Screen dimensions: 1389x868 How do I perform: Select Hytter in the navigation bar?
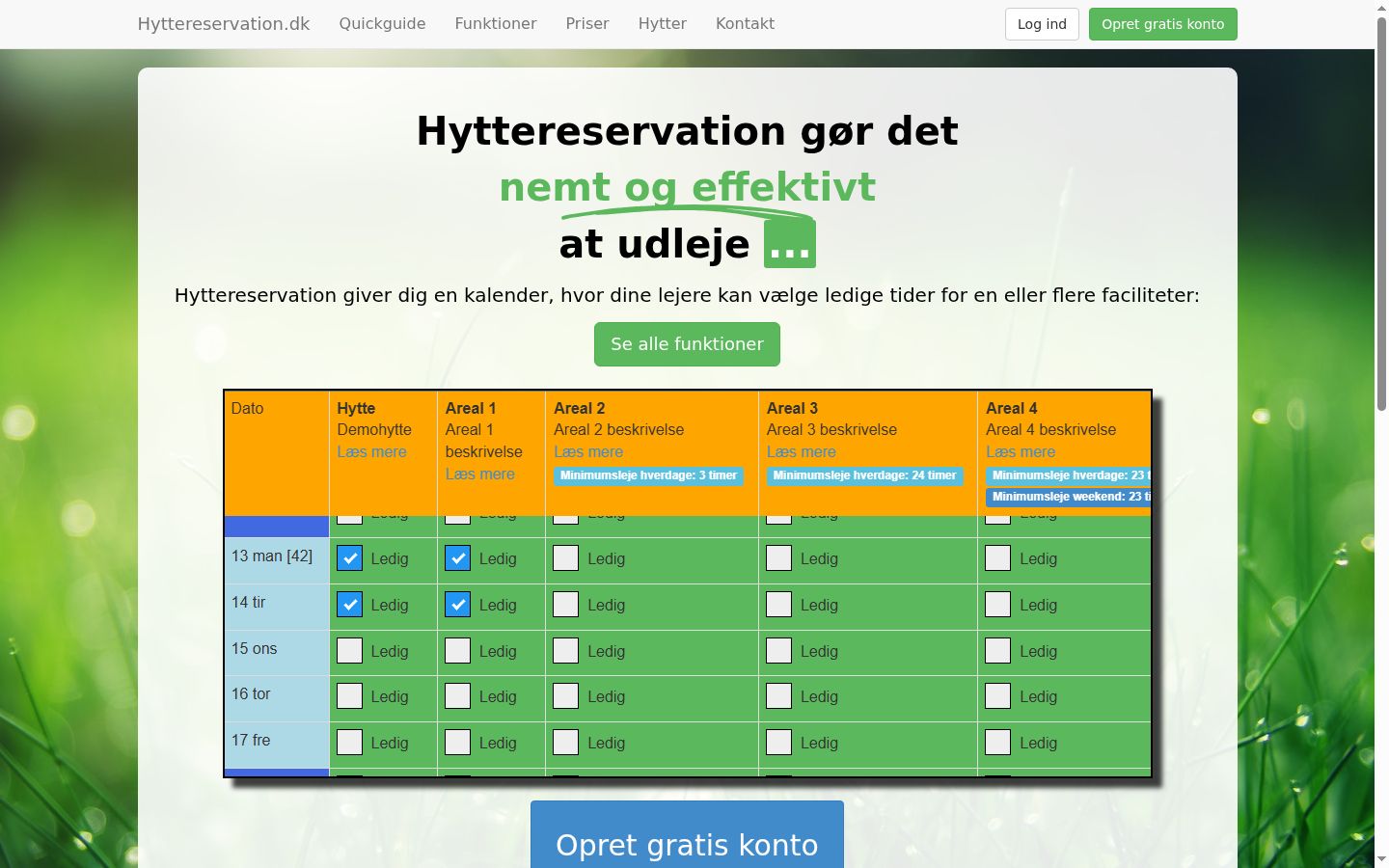pos(663,24)
